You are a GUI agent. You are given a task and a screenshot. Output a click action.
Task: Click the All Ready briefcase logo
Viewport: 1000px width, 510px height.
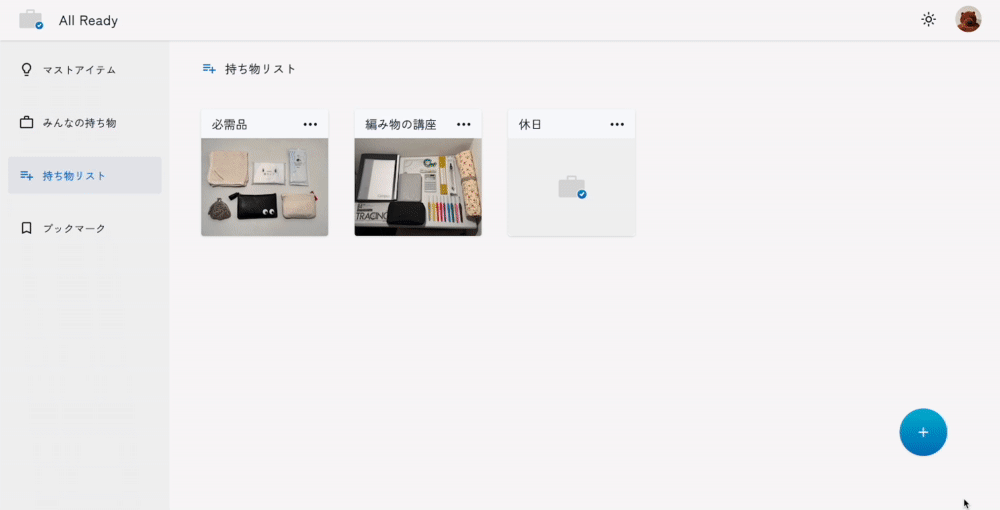[31, 20]
